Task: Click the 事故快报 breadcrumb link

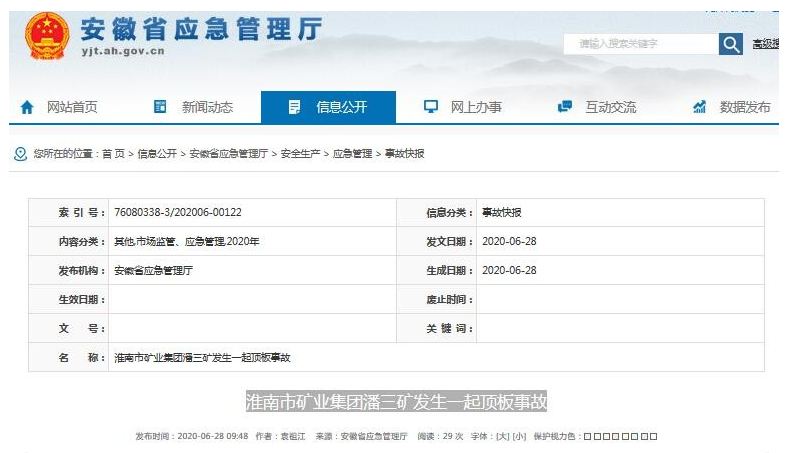Action: [x=405, y=154]
